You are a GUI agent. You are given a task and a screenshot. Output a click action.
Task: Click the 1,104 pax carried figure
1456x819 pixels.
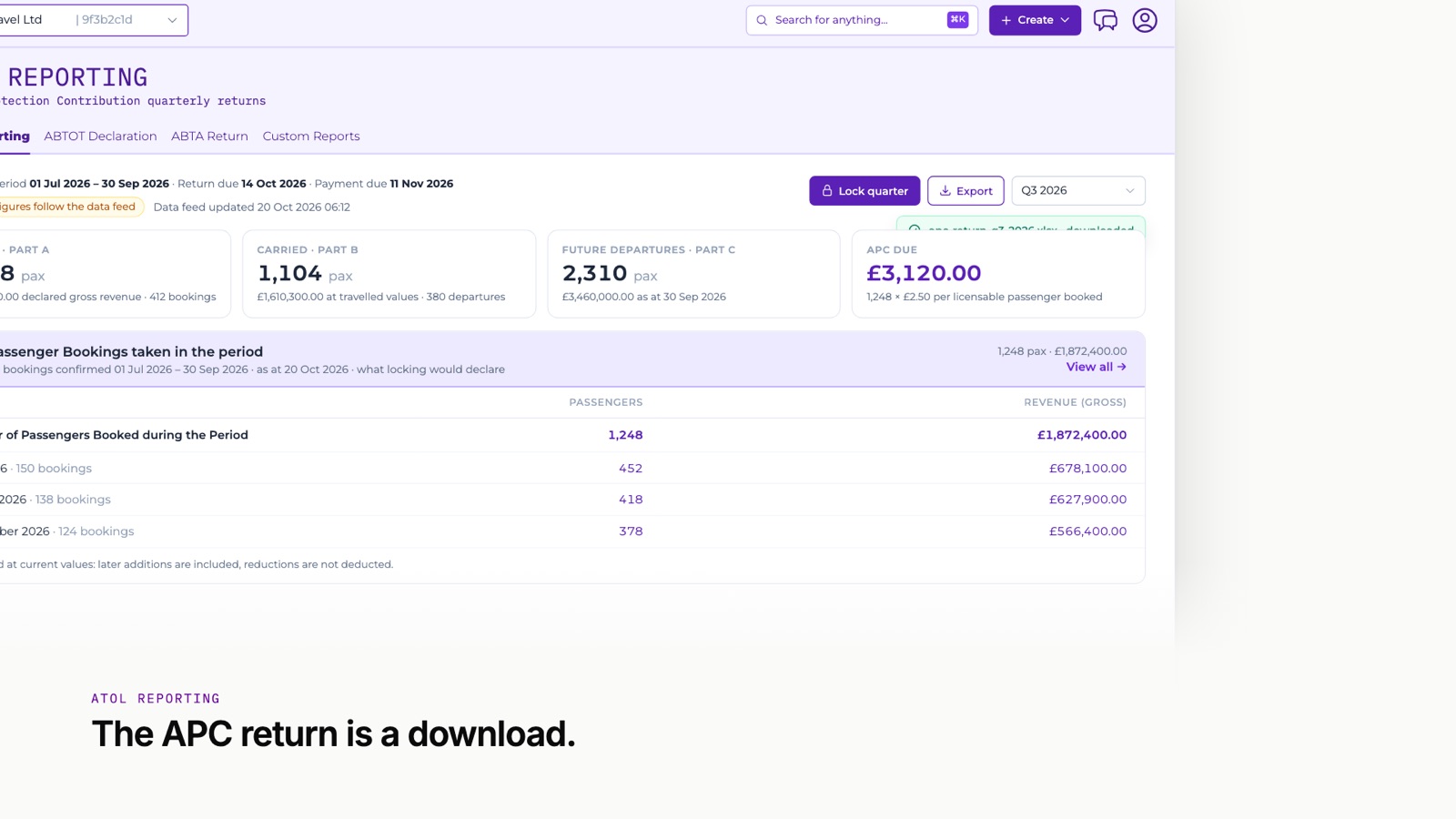point(305,273)
